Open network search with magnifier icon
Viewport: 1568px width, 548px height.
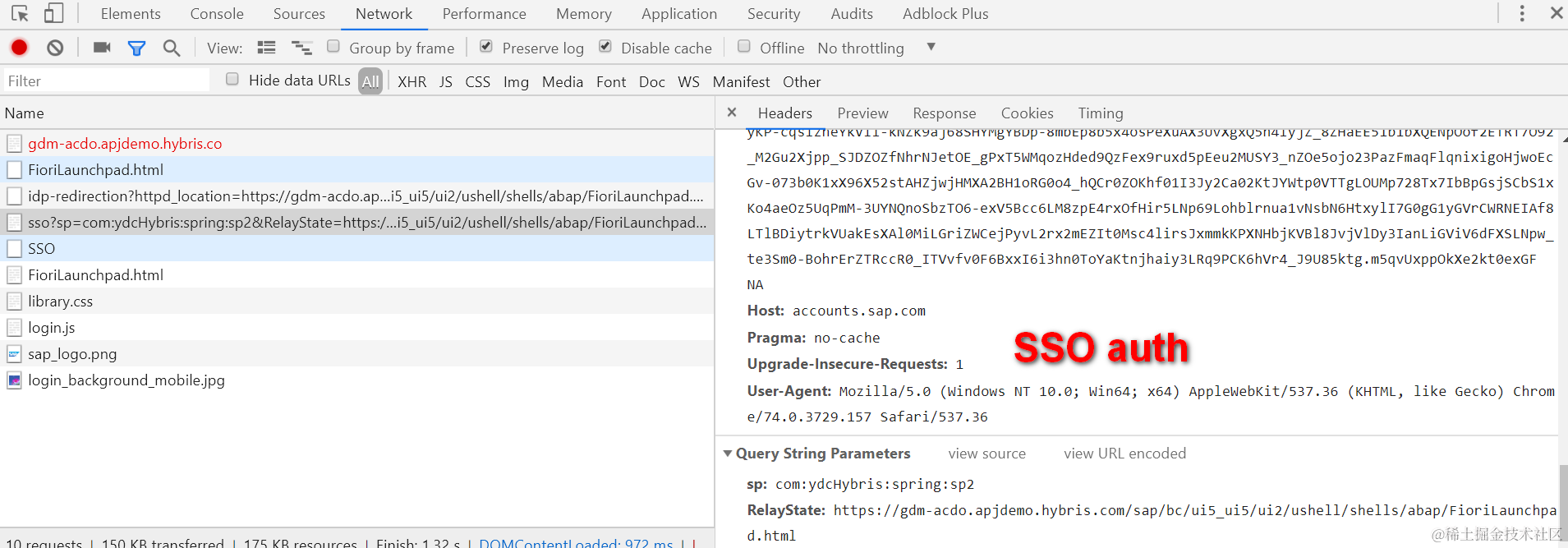tap(172, 48)
